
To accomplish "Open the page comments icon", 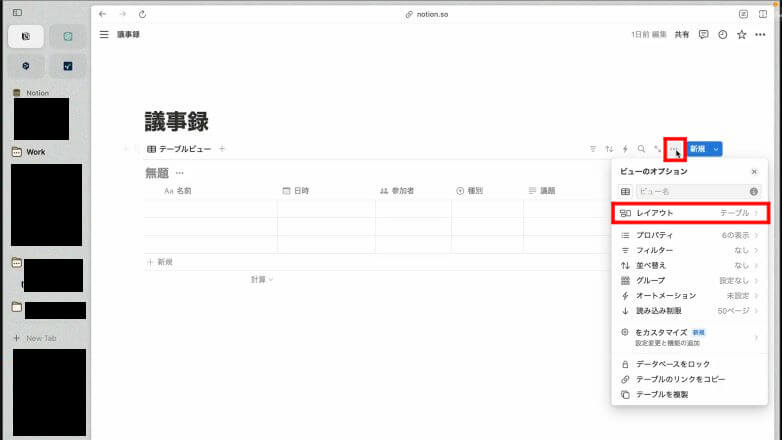I will [x=703, y=34].
